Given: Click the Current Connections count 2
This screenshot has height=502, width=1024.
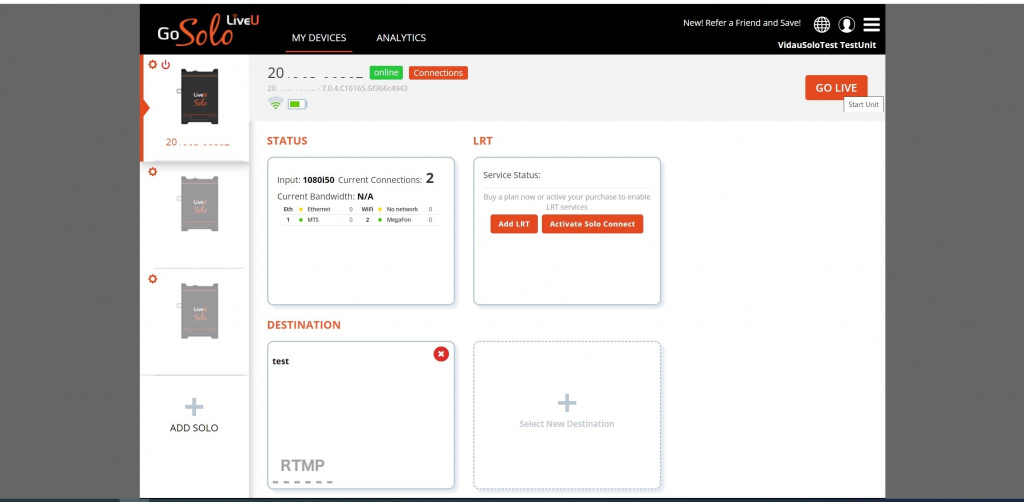Looking at the screenshot, I should point(430,178).
